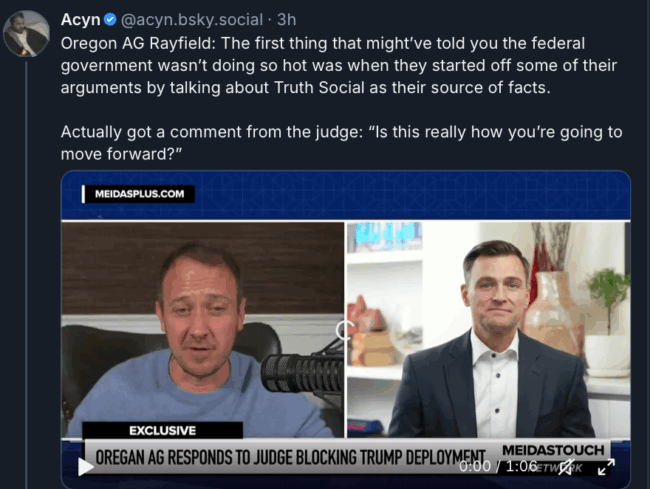Click the MeidasTouch Network logo

(553, 457)
